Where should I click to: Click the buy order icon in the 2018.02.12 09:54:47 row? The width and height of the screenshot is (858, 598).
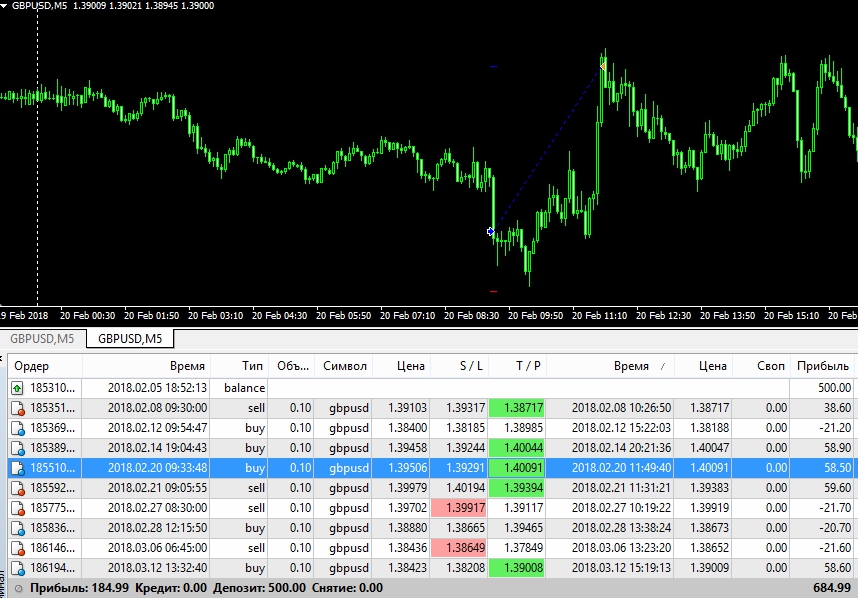click(x=17, y=428)
